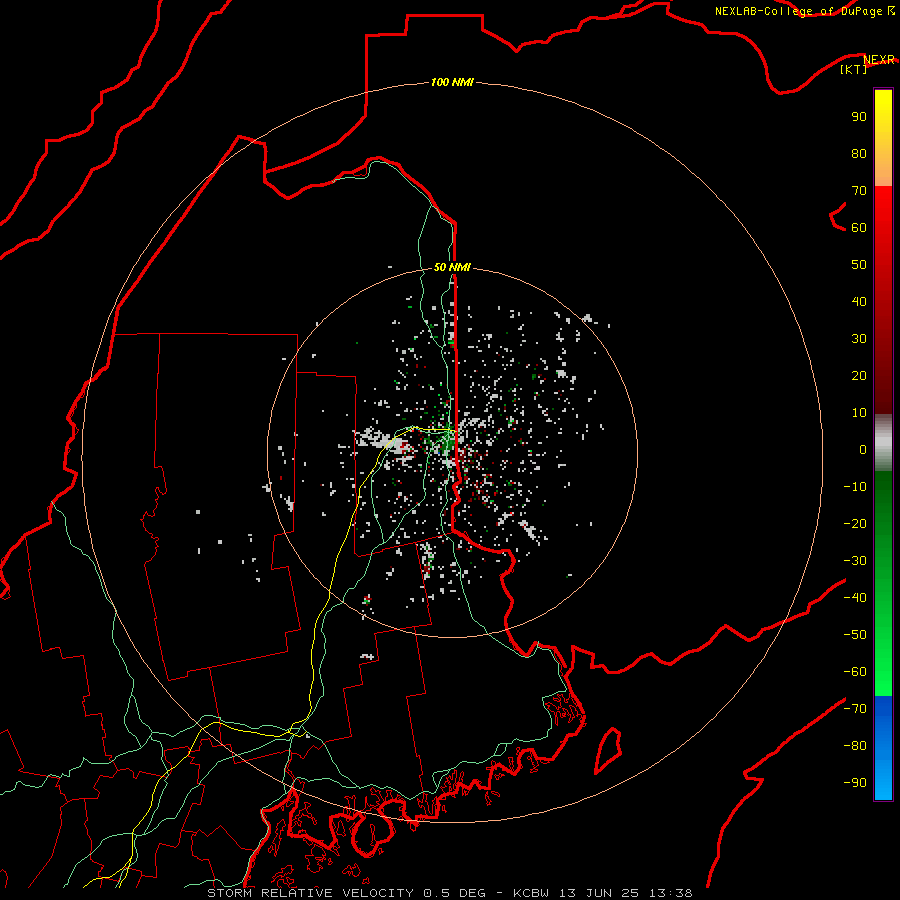Viewport: 900px width, 900px height.
Task: Click the -90 value on the velocity scale
Action: coord(855,783)
